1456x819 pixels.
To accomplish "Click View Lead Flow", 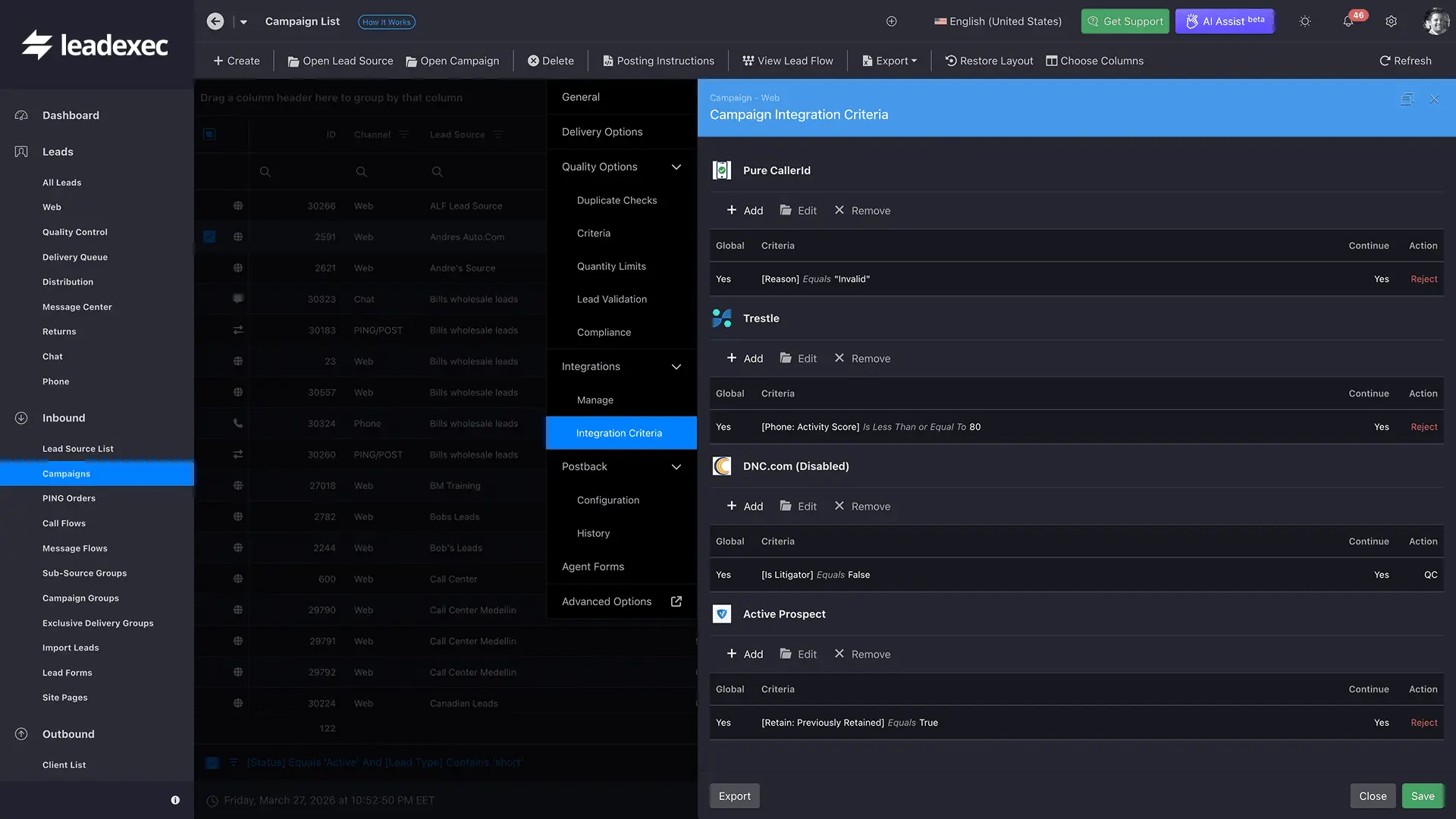I will click(x=788, y=61).
